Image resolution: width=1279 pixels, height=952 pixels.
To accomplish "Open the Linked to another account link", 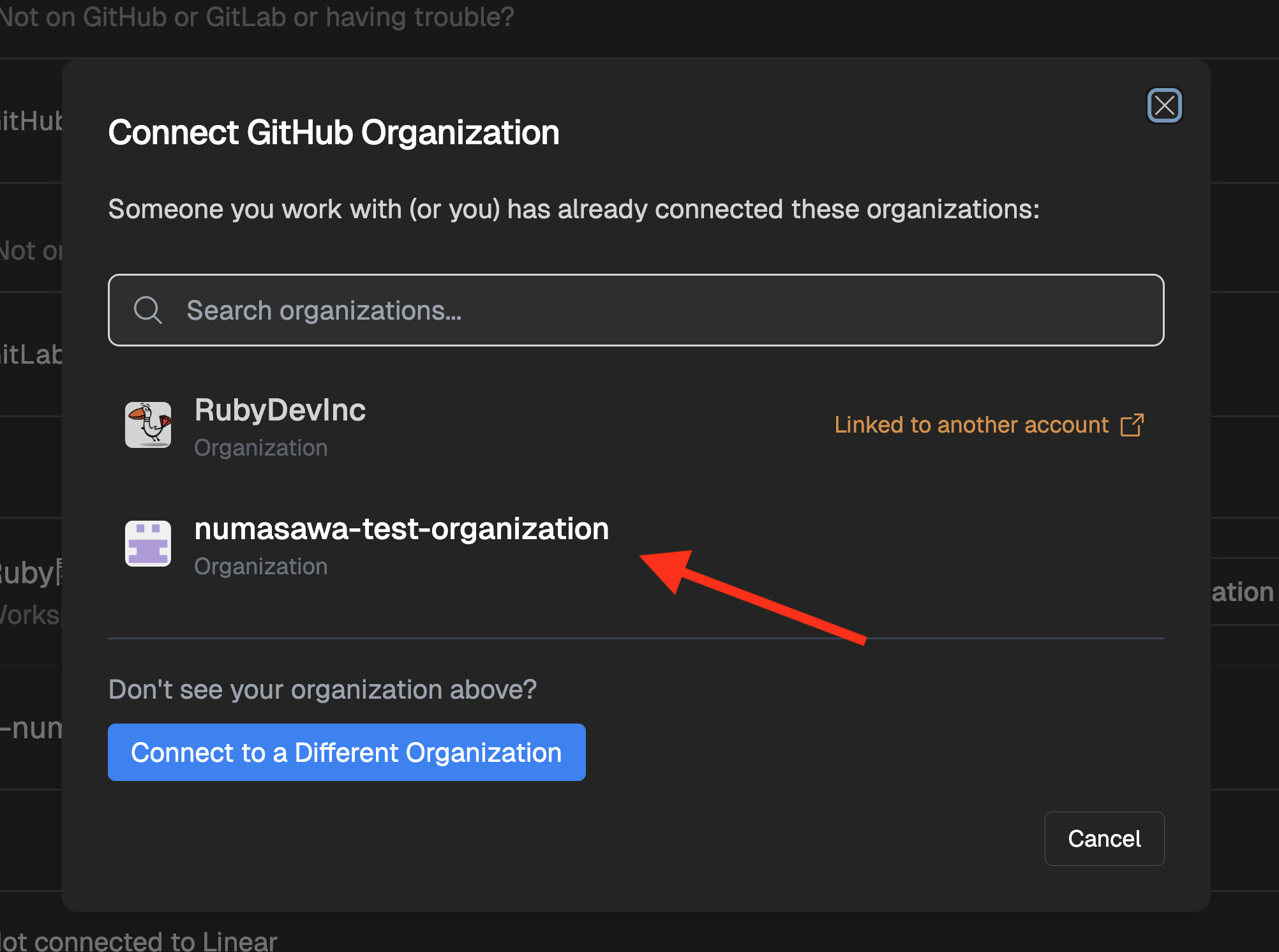I will coord(971,425).
